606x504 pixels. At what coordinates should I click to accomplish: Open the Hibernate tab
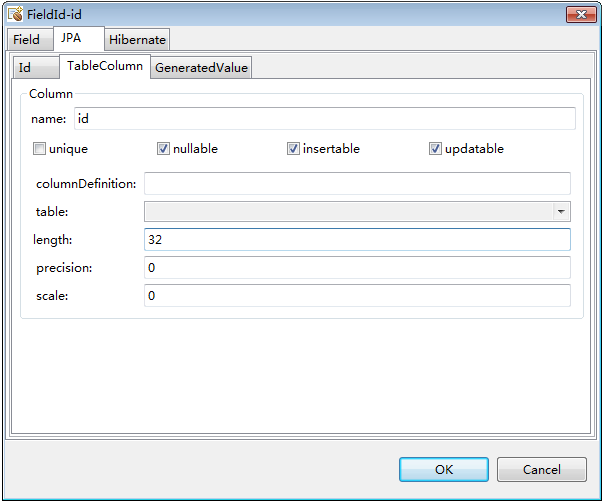[x=137, y=39]
